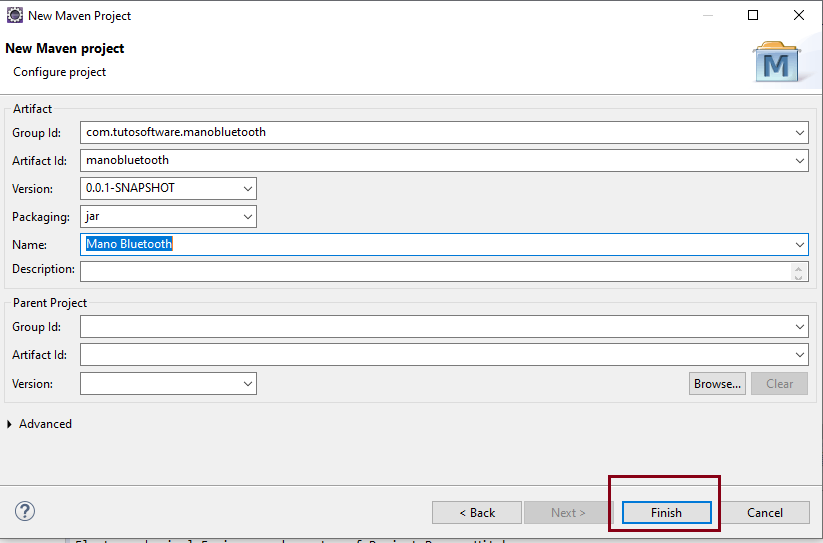Open the Artifact's Artifact Id dropdown arrow
The width and height of the screenshot is (823, 543).
point(799,161)
